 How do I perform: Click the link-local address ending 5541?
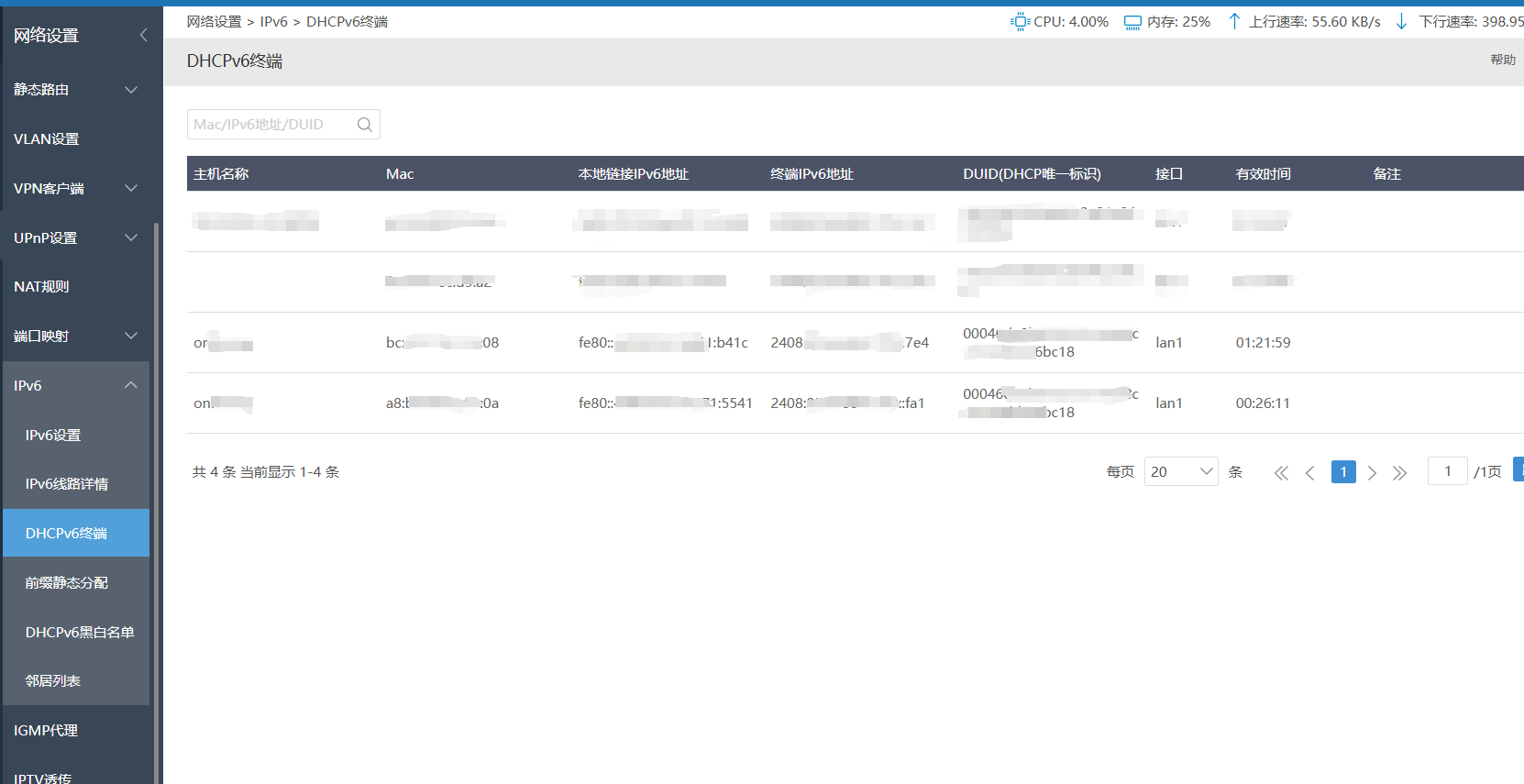point(665,403)
